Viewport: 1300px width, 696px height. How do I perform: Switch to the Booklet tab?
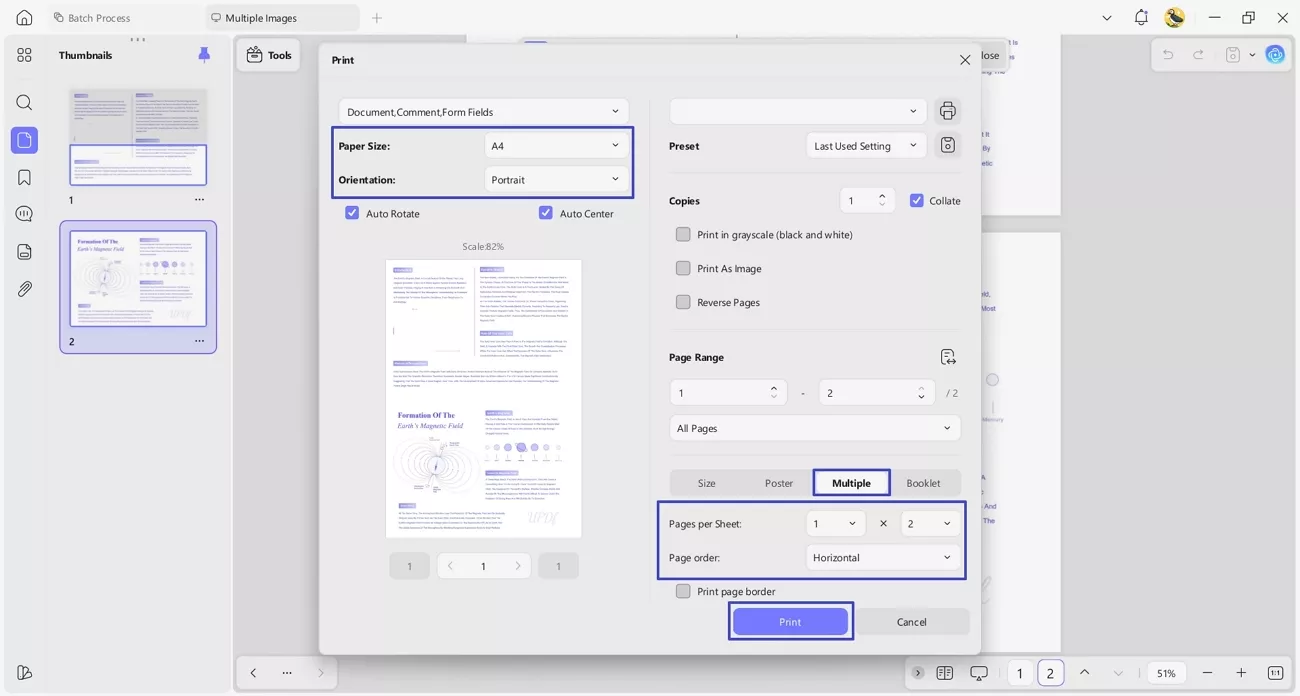(923, 482)
